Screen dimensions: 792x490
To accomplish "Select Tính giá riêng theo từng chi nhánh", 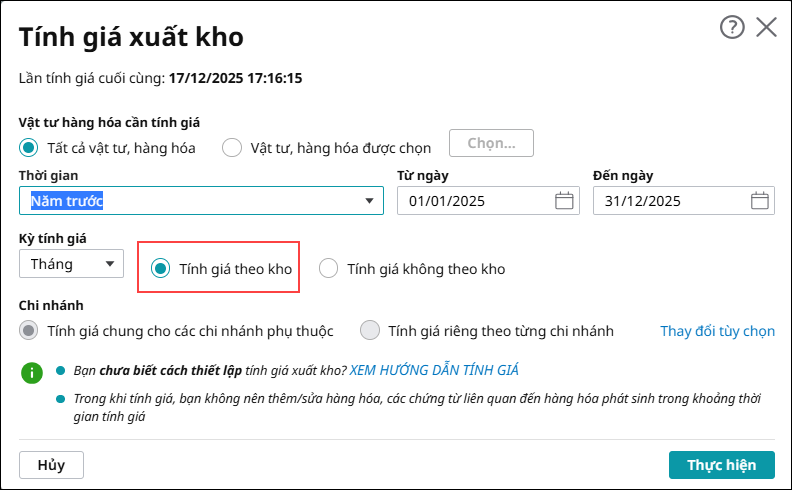I will pos(371,330).
